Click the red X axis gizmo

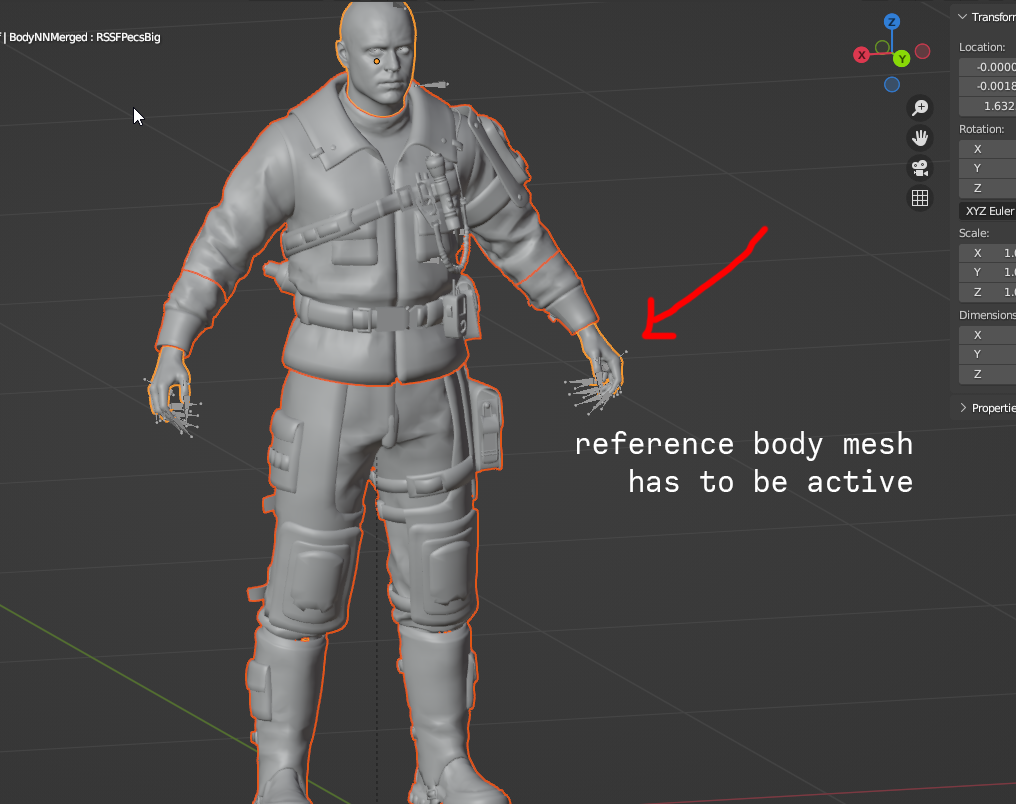tap(861, 55)
